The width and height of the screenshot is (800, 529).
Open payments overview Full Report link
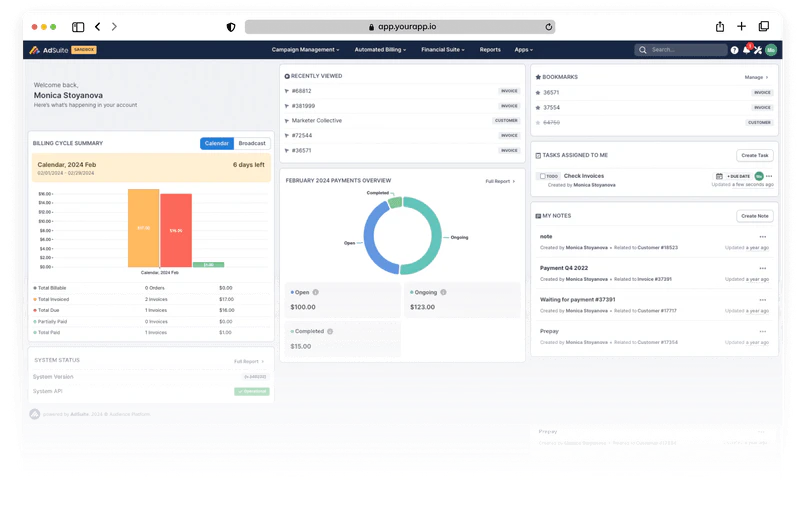pos(500,182)
